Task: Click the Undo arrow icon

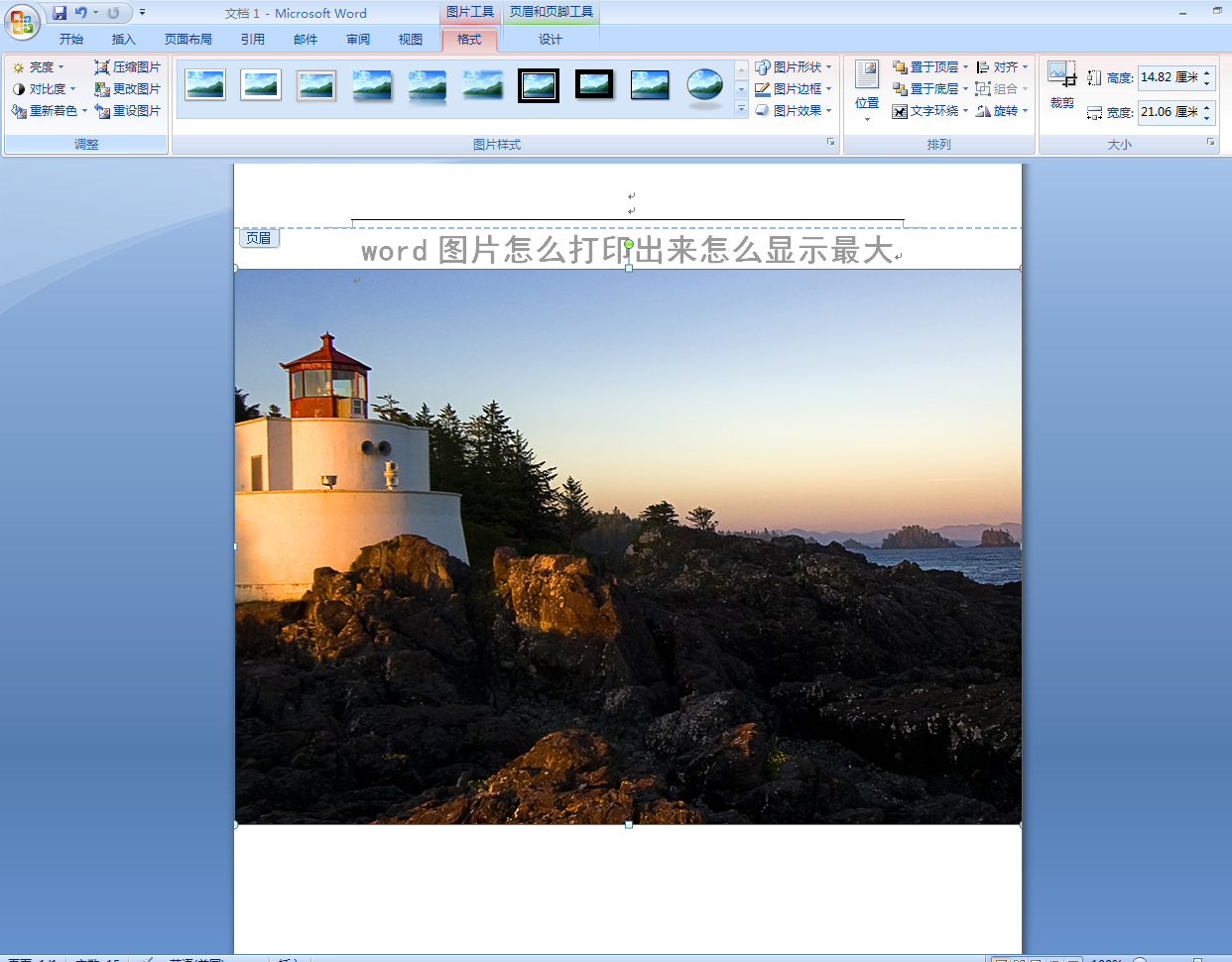Action: pyautogui.click(x=80, y=13)
